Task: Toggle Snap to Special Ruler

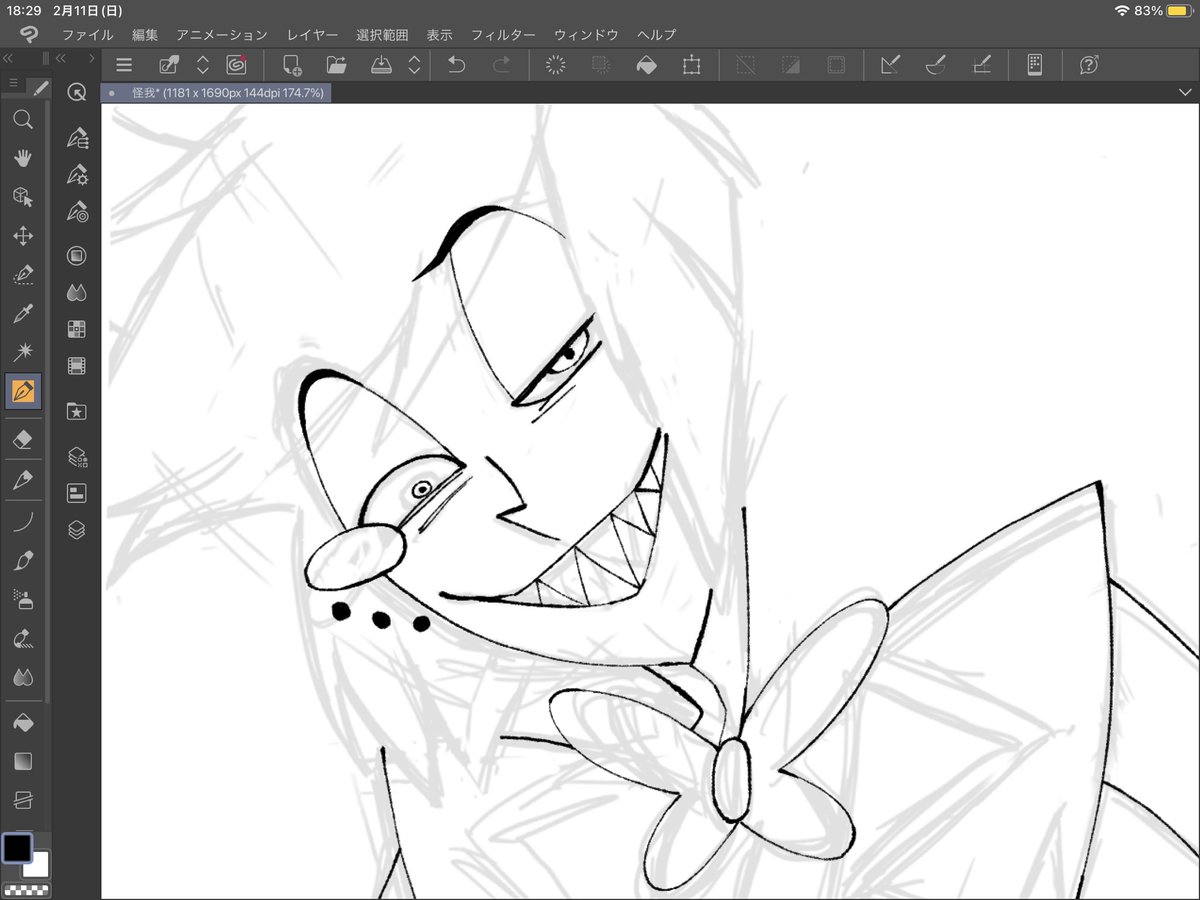Action: point(936,65)
